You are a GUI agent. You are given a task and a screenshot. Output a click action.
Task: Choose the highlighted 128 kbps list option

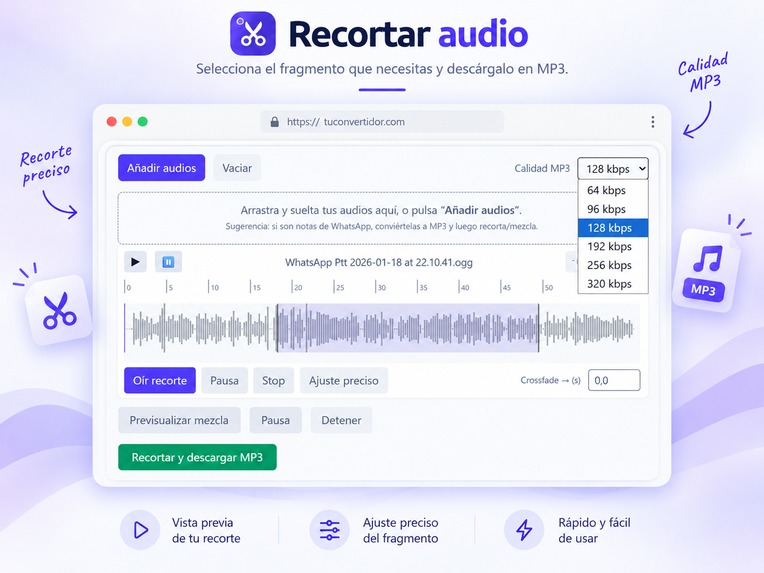point(613,228)
